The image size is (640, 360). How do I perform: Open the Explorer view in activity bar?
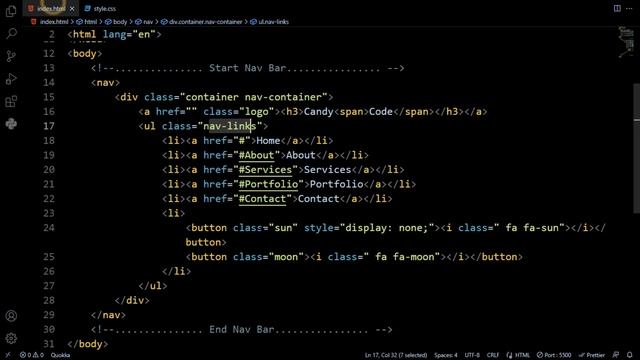click(11, 11)
